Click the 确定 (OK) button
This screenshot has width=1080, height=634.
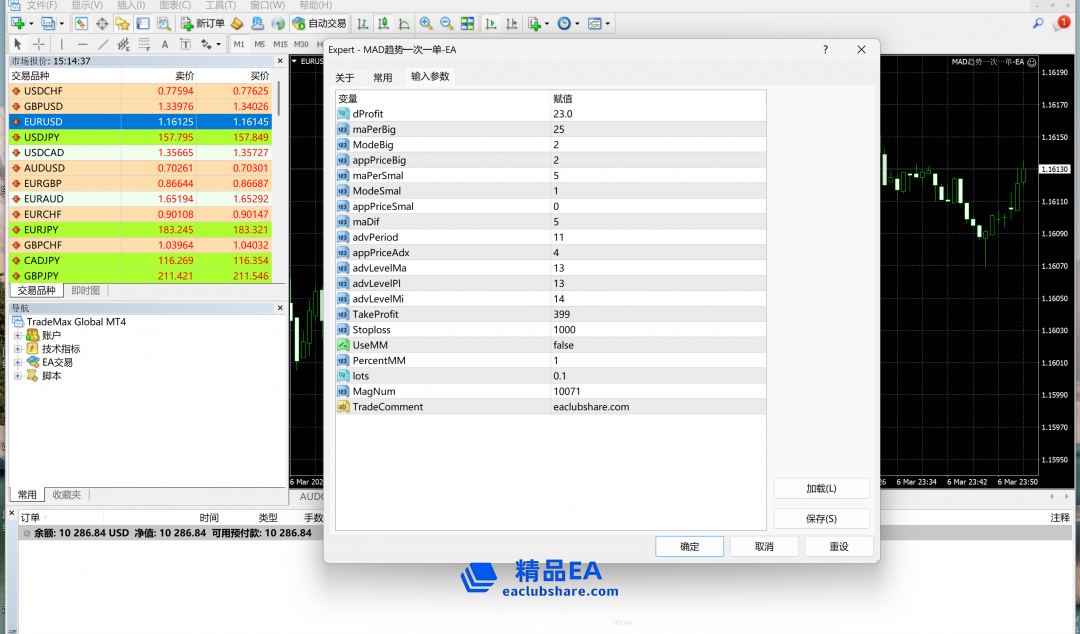[689, 546]
